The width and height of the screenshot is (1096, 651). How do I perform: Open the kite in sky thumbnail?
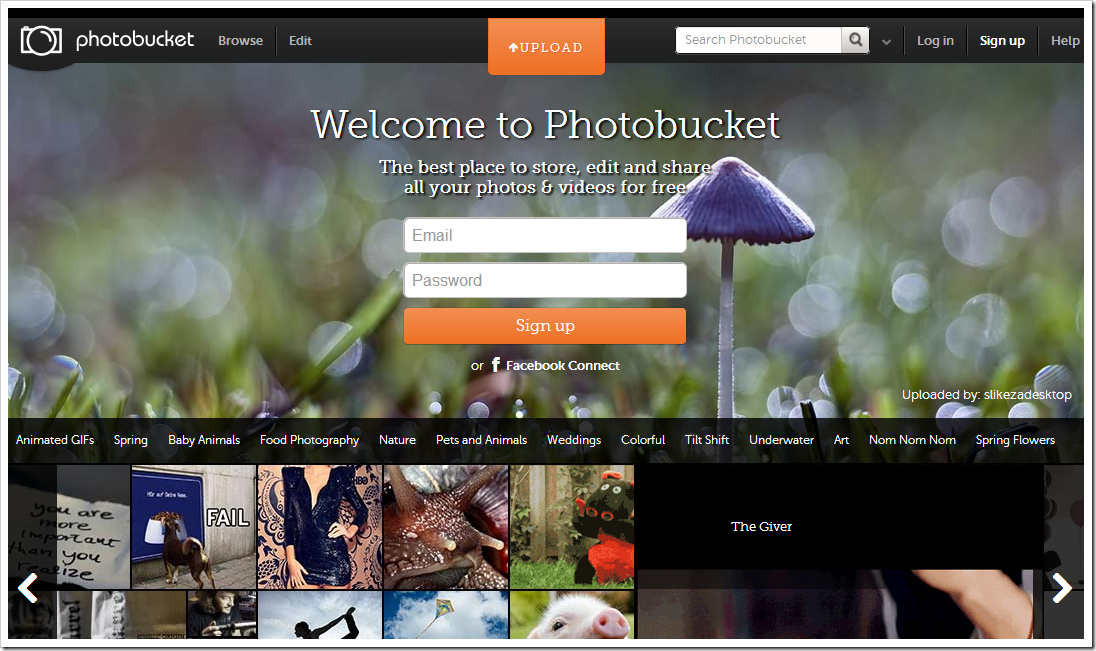pos(446,615)
